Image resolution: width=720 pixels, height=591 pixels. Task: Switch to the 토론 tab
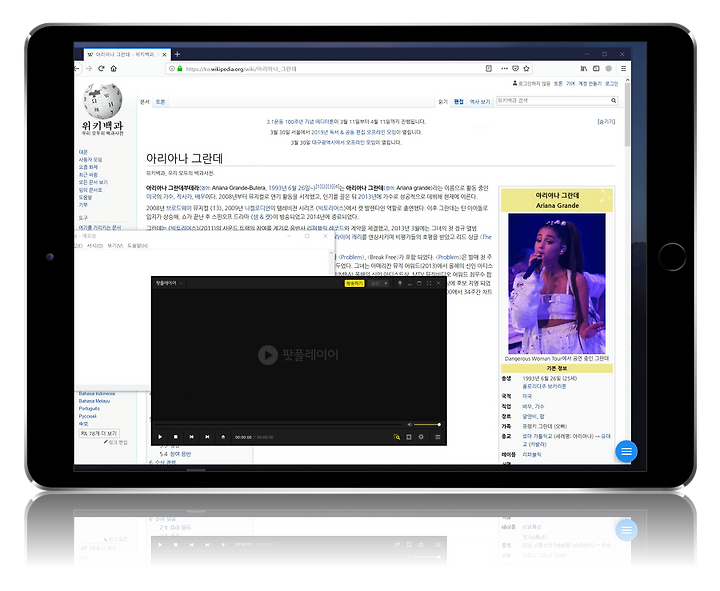(x=160, y=102)
